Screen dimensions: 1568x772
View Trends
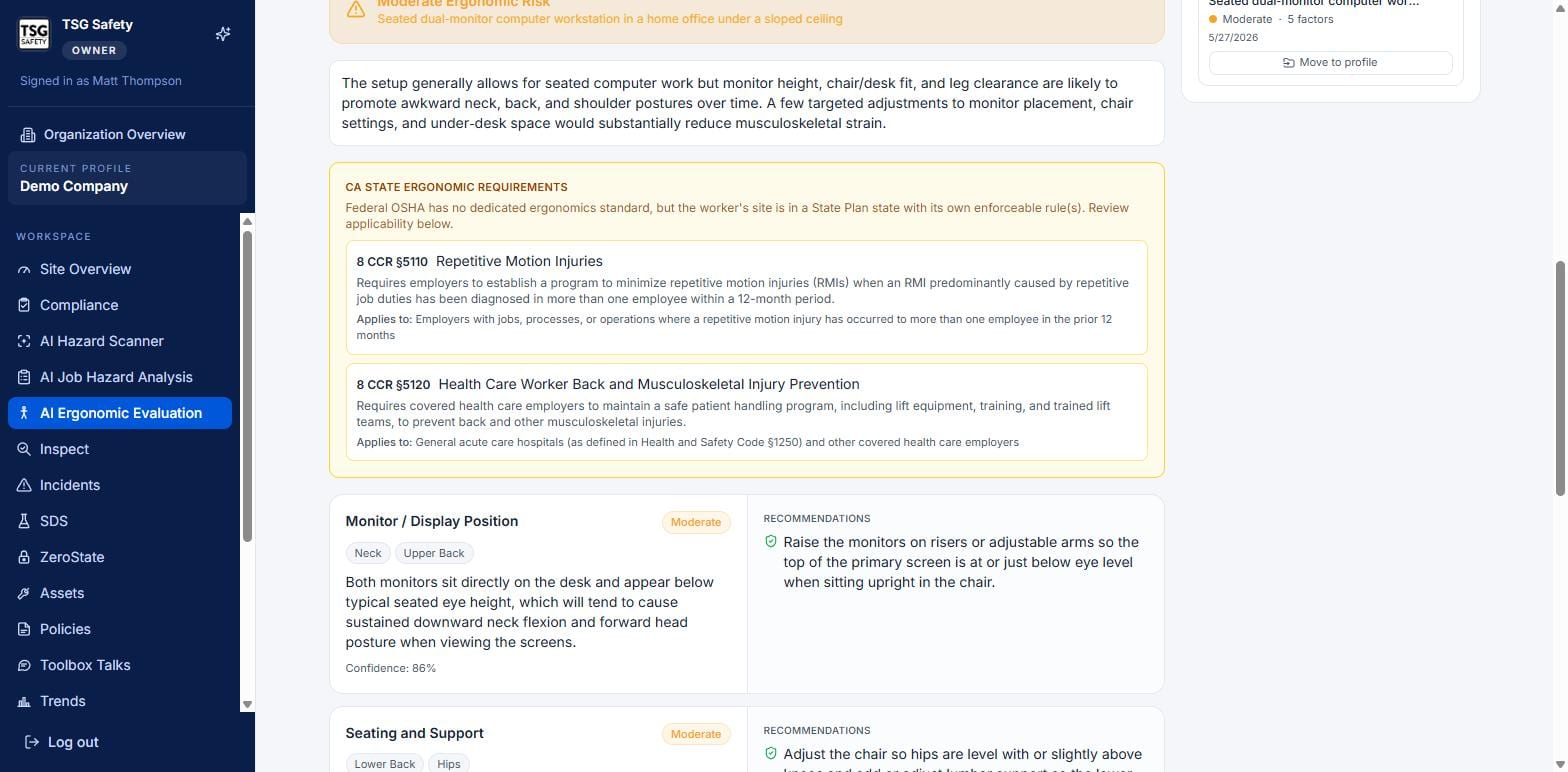(120, 701)
